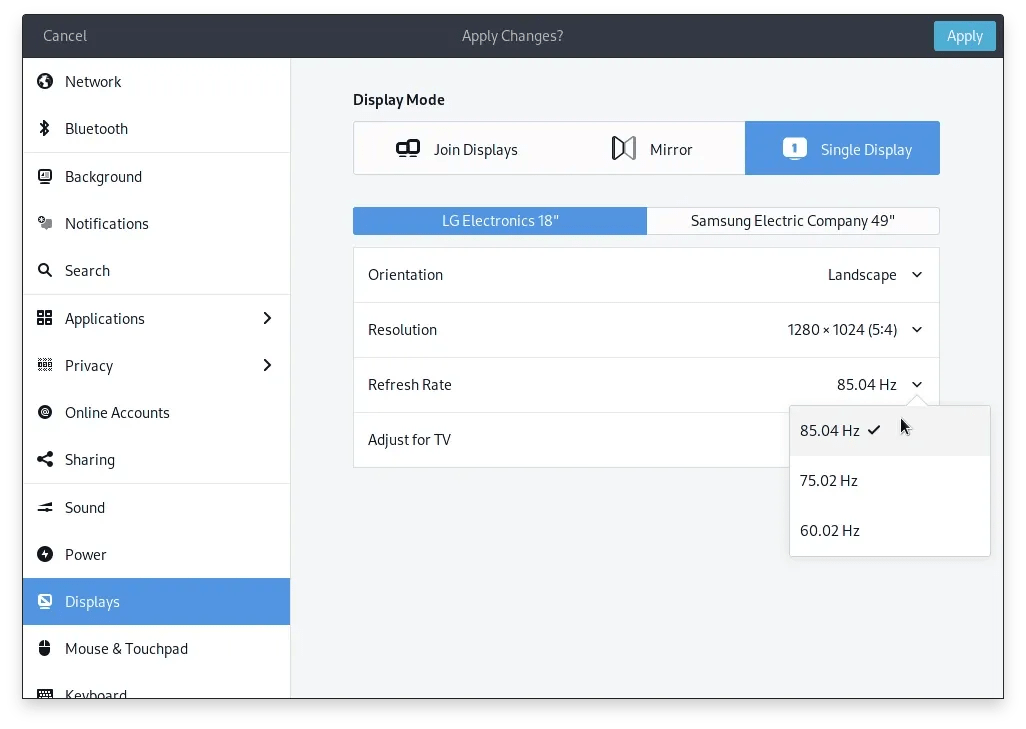Cancel the pending display changes
Image resolution: width=1026 pixels, height=729 pixels.
click(x=64, y=35)
